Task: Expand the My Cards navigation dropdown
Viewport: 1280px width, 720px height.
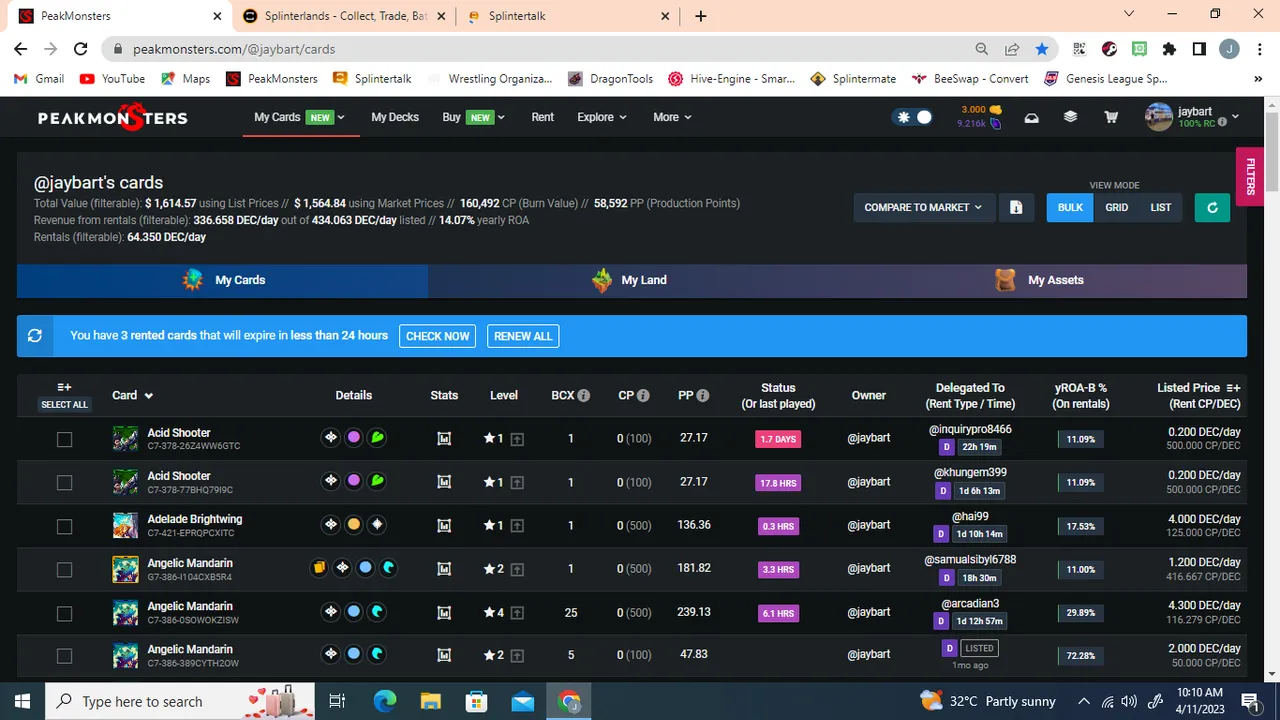Action: click(x=299, y=117)
